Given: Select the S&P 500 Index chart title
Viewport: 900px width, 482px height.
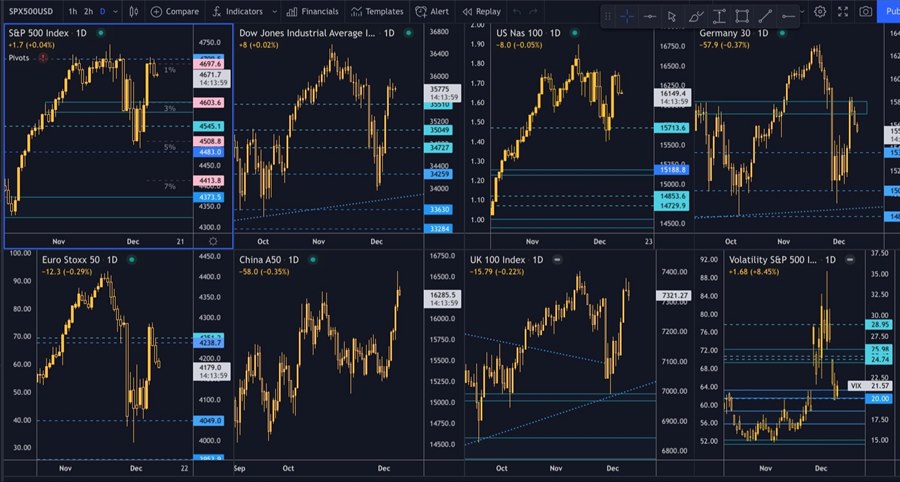Looking at the screenshot, I should tap(40, 33).
